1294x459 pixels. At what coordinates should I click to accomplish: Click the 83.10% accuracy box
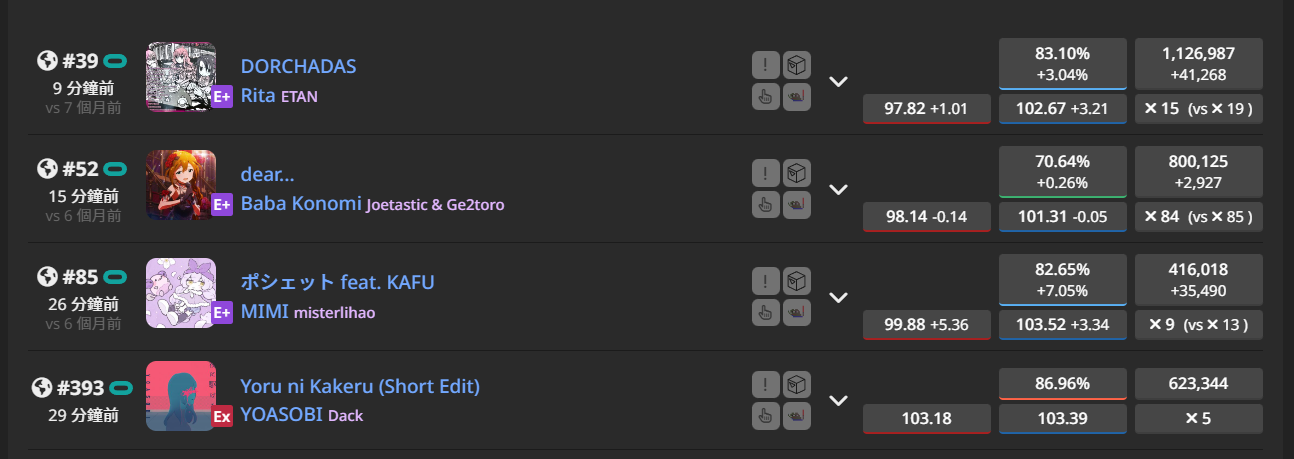tap(1063, 64)
